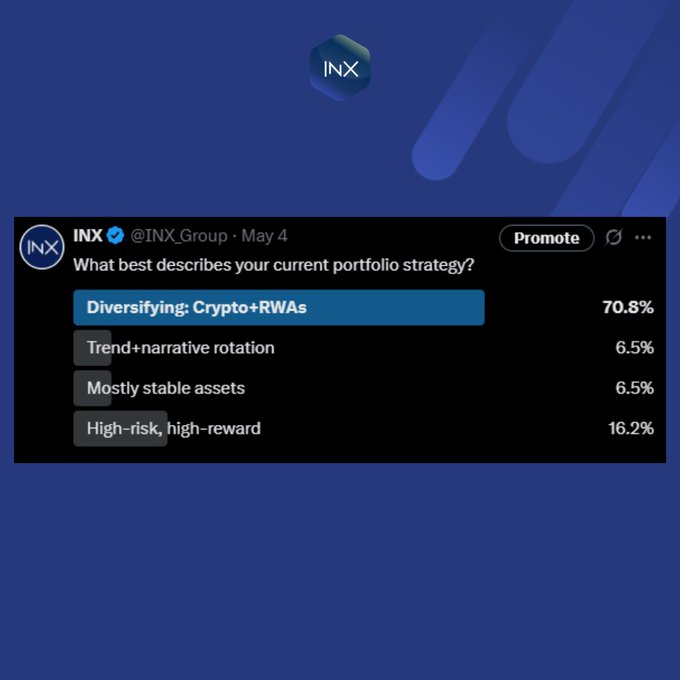Click the 6.5% beside Mostly stable assets
The image size is (680, 680).
tap(634, 388)
